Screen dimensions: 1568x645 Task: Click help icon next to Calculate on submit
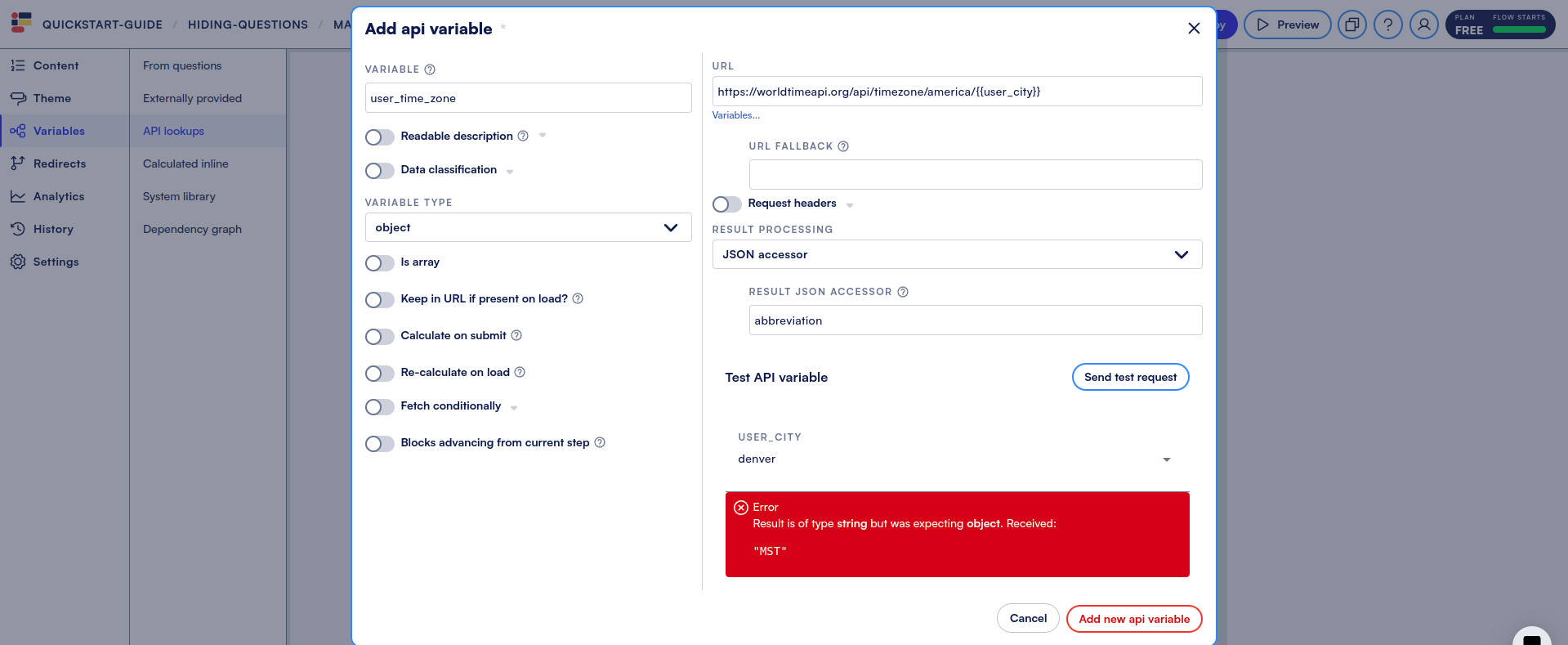coord(516,335)
